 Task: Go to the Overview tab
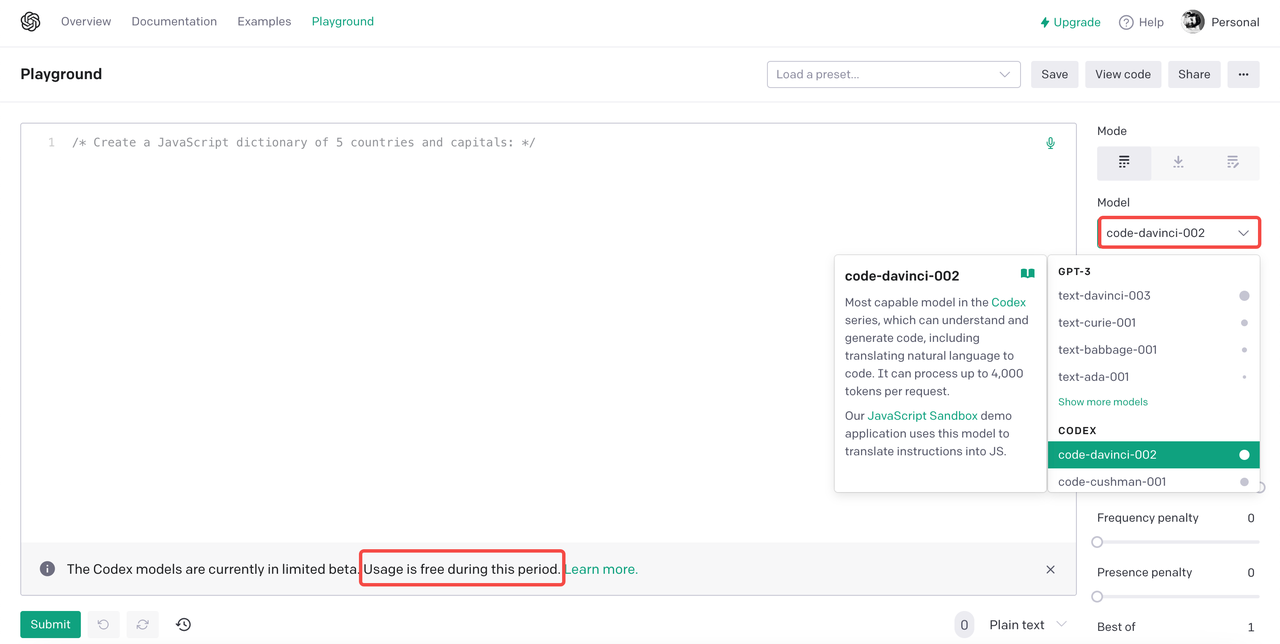coord(86,21)
